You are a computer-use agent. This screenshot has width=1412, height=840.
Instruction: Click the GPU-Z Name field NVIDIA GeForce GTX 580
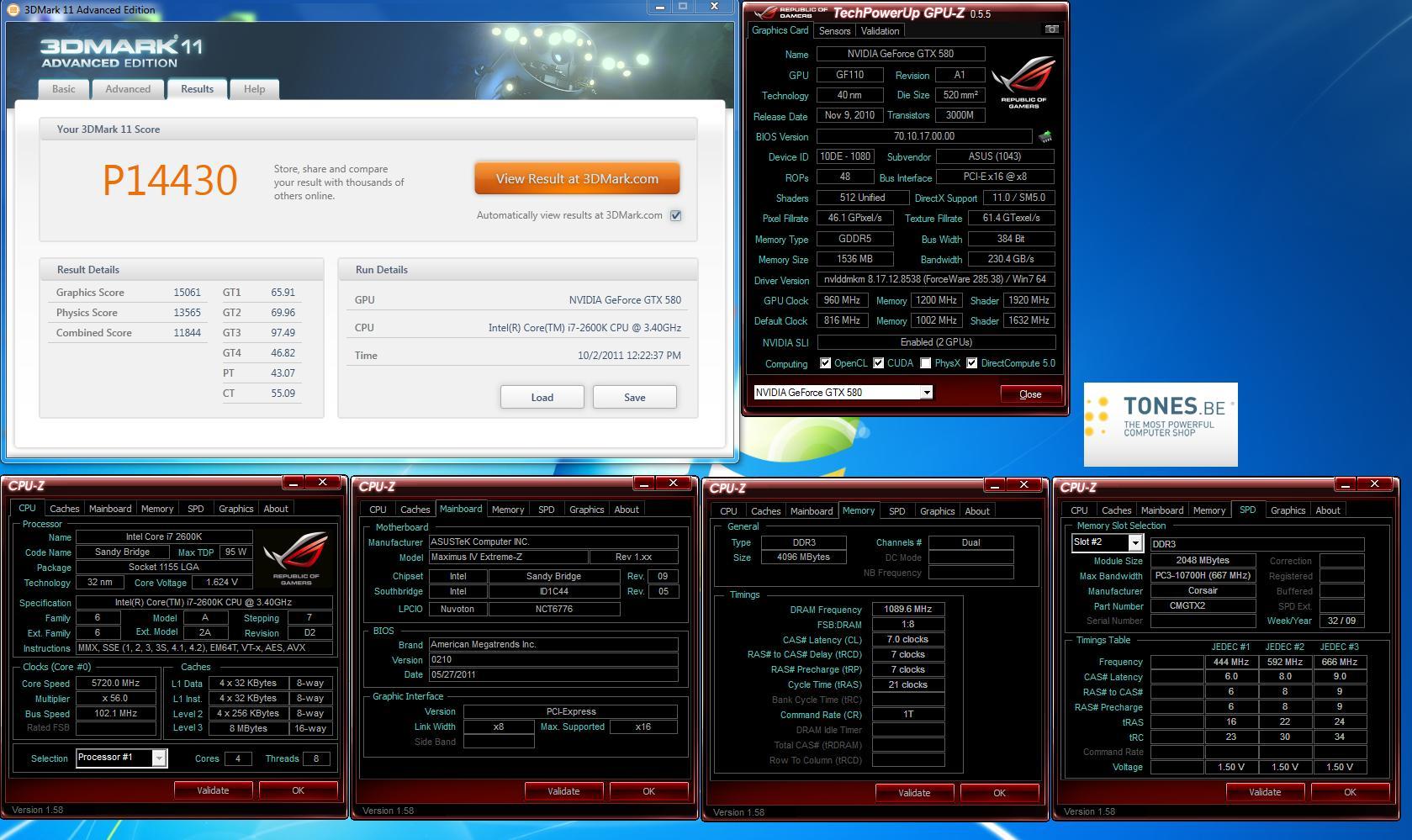(900, 54)
